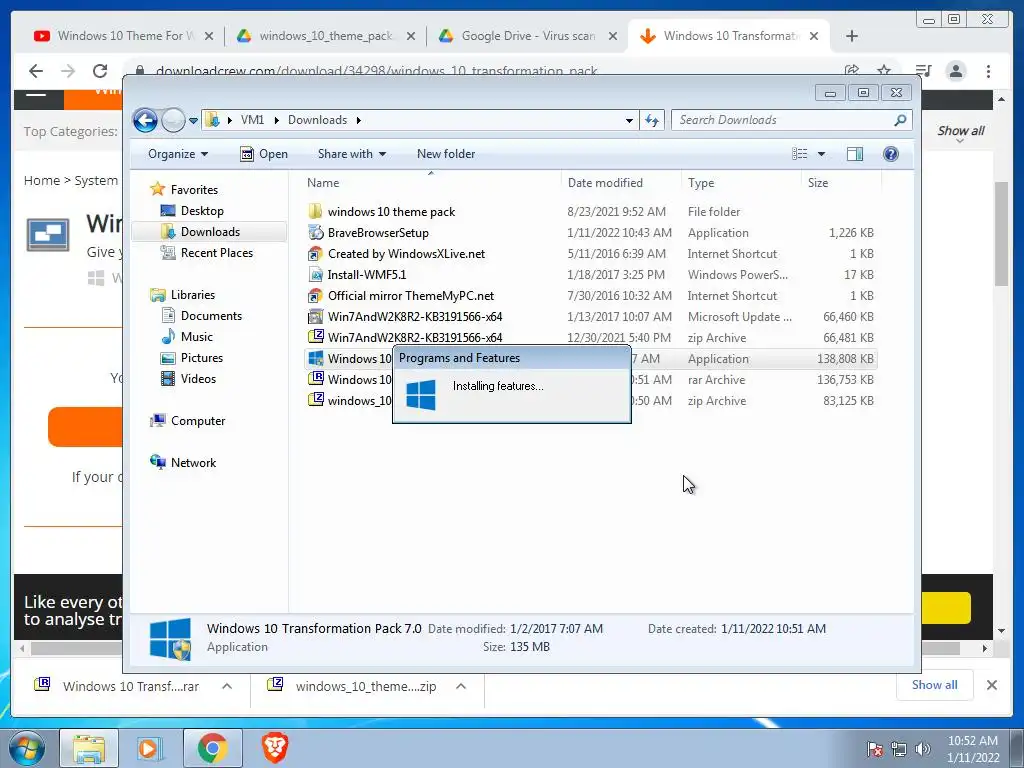Open Brave from the taskbar

274,748
